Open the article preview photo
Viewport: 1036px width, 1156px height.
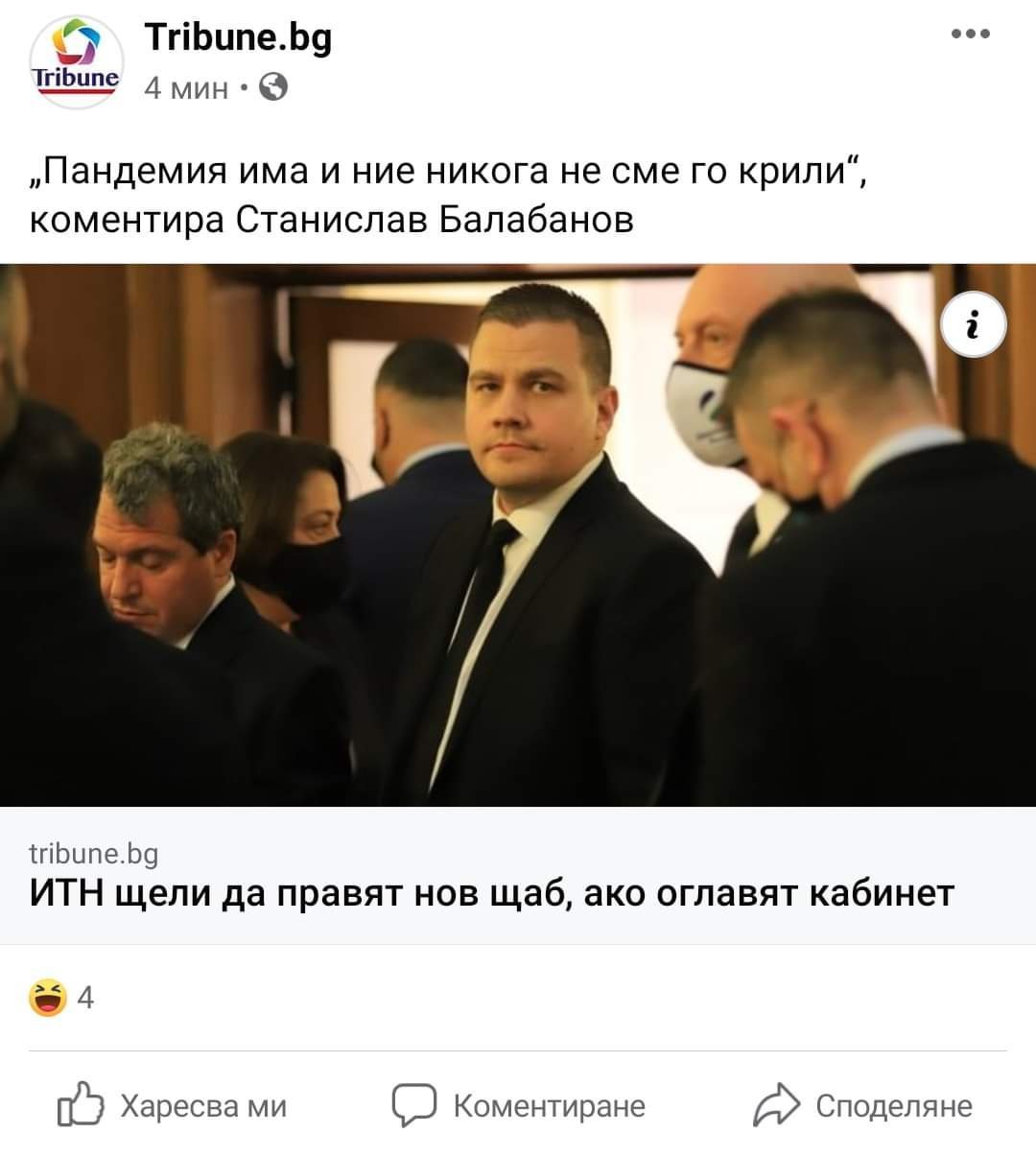click(x=518, y=534)
